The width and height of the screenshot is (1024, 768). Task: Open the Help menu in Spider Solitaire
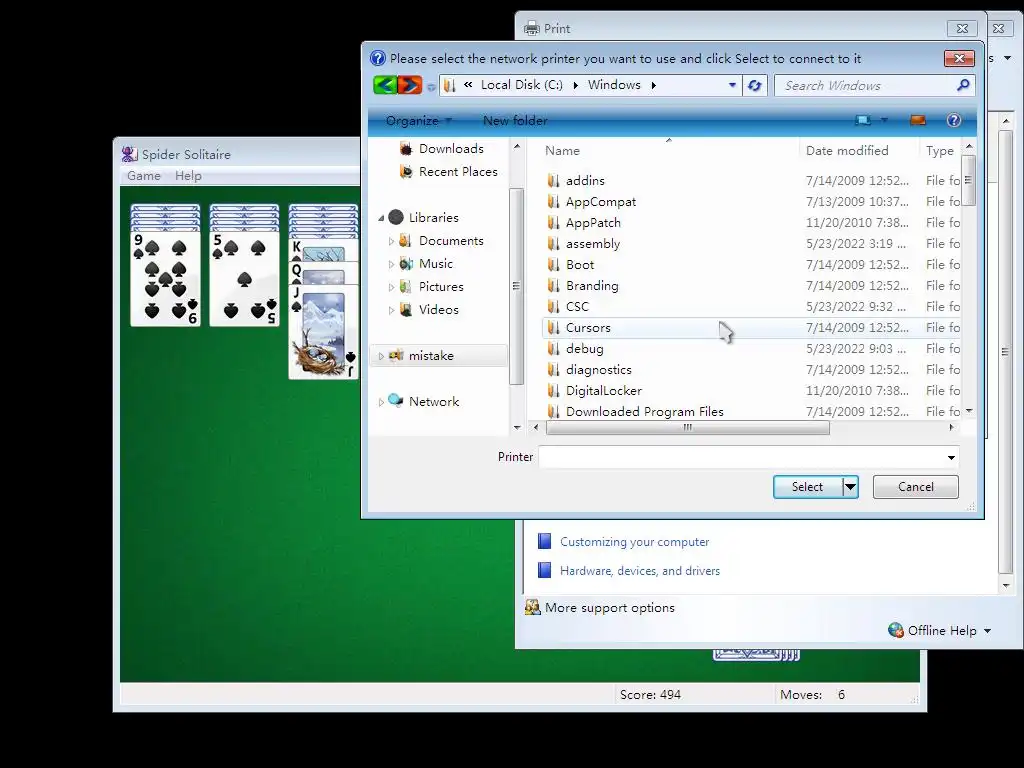(x=188, y=176)
